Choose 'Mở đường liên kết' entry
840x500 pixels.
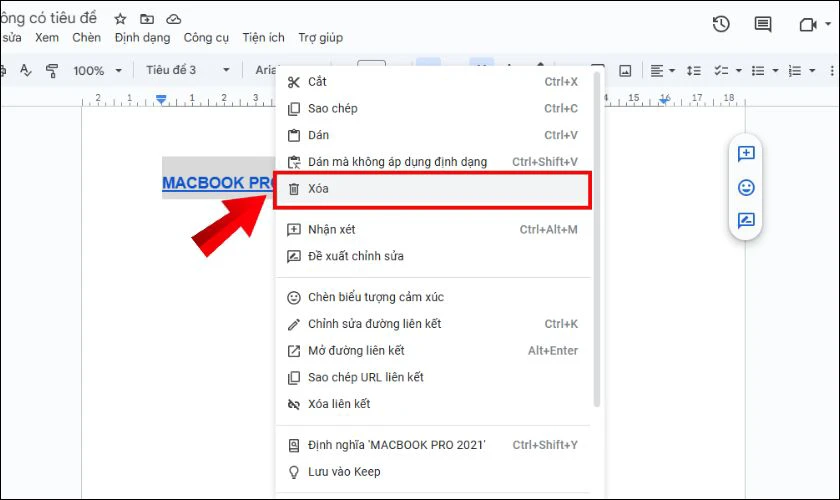coord(432,350)
